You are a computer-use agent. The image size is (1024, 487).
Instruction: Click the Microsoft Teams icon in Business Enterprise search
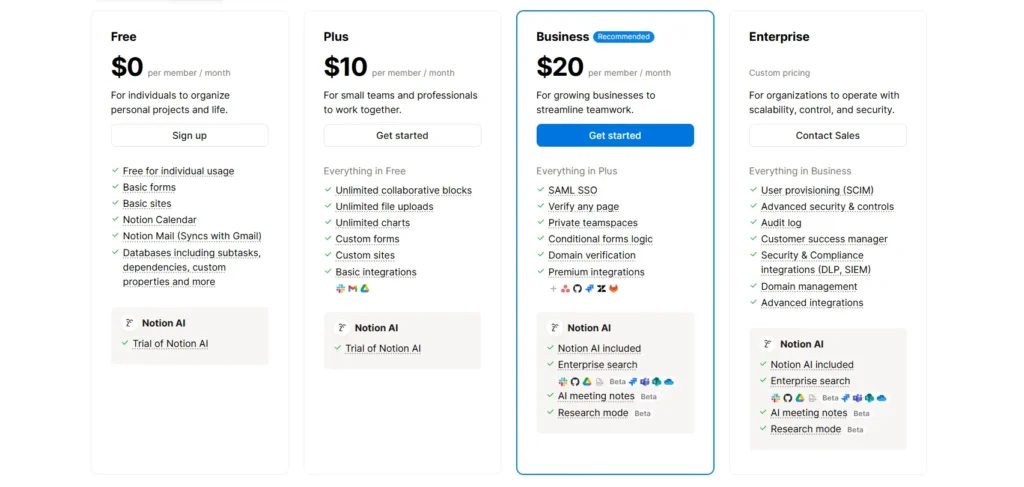click(644, 382)
